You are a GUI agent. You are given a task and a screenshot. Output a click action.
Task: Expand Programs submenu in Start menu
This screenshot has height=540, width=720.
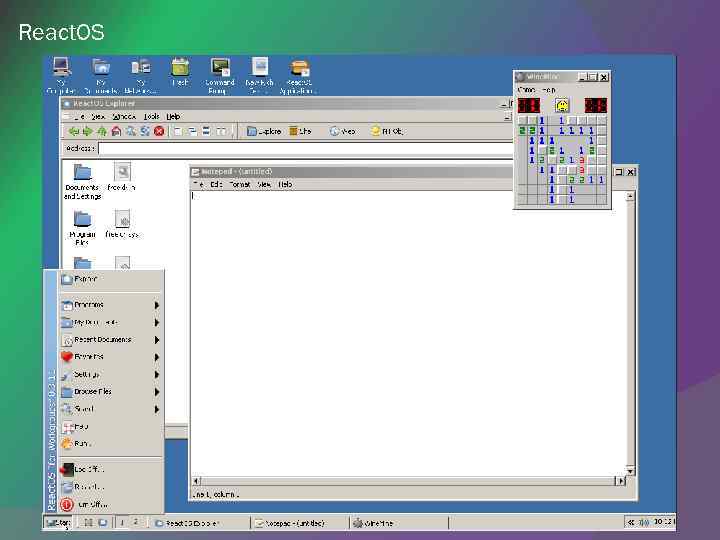110,305
